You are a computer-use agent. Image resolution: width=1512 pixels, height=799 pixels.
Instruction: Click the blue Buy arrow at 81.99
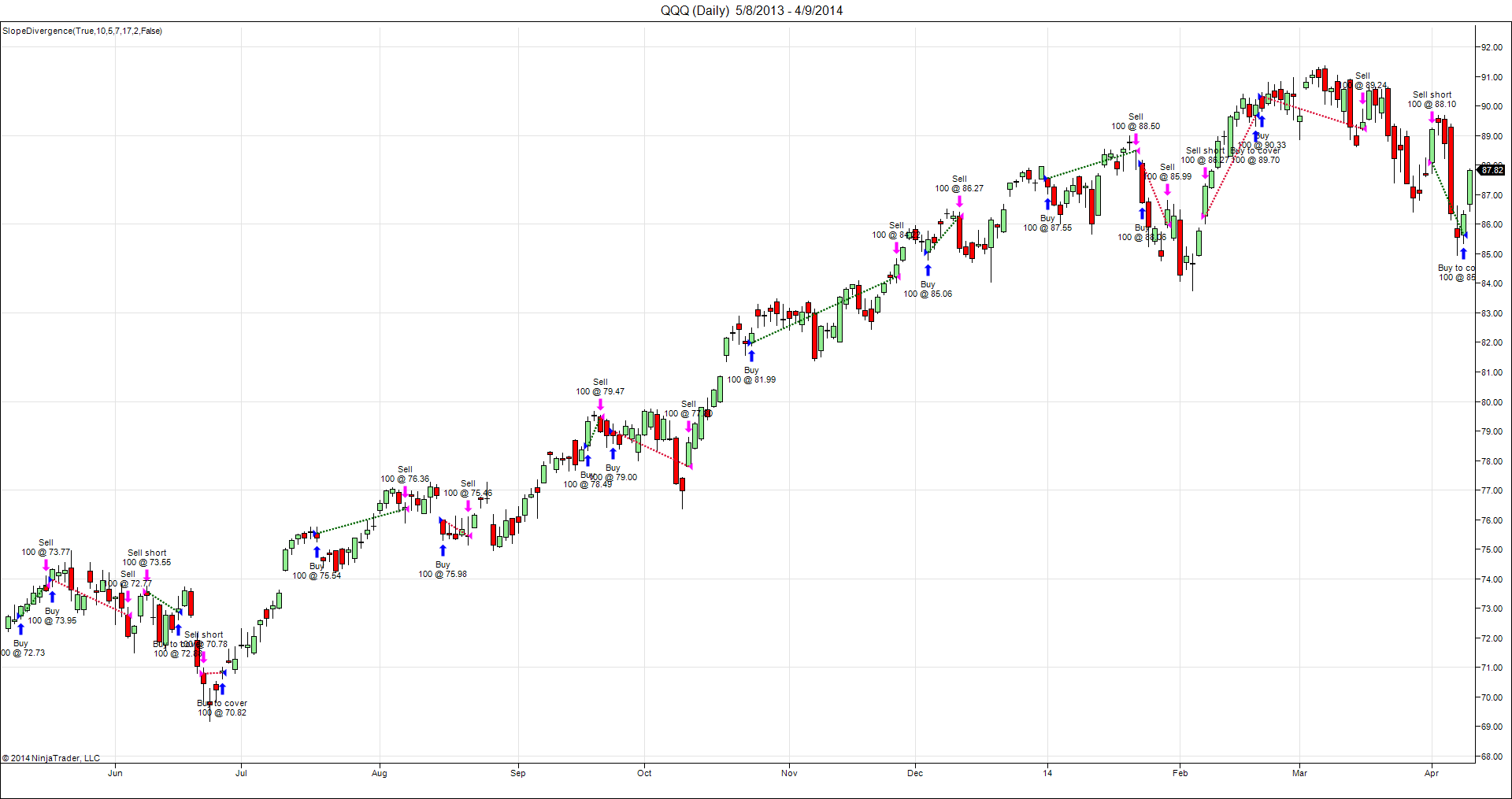click(751, 356)
